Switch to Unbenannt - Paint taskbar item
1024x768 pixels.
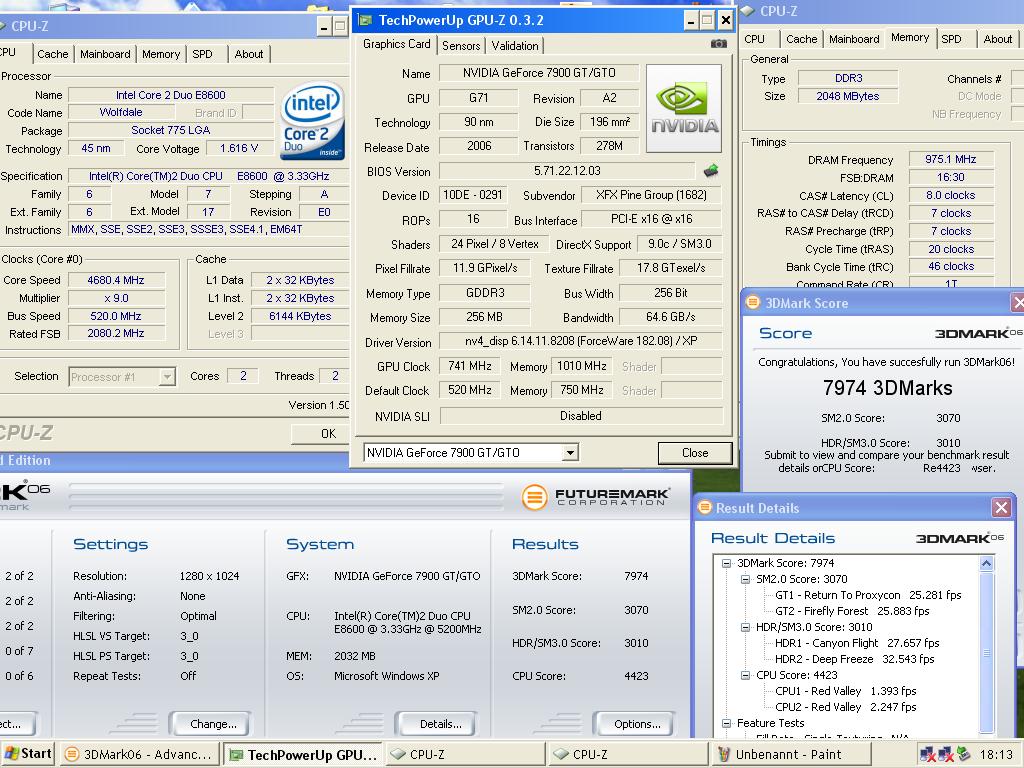(x=790, y=754)
